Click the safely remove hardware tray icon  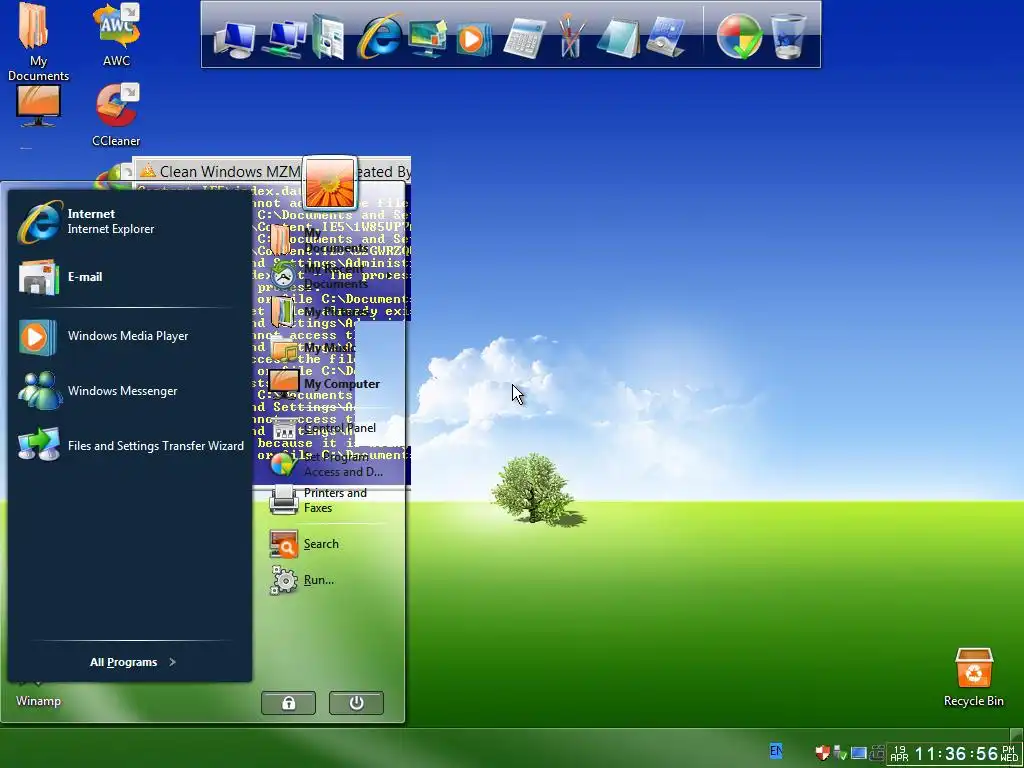(839, 753)
